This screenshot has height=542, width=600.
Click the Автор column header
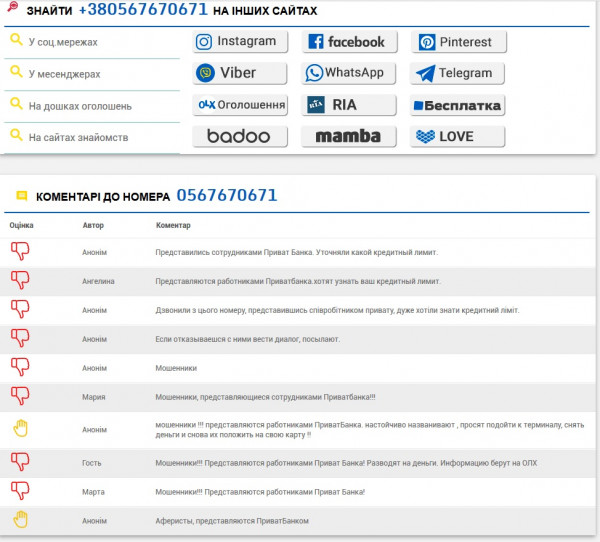click(x=93, y=225)
